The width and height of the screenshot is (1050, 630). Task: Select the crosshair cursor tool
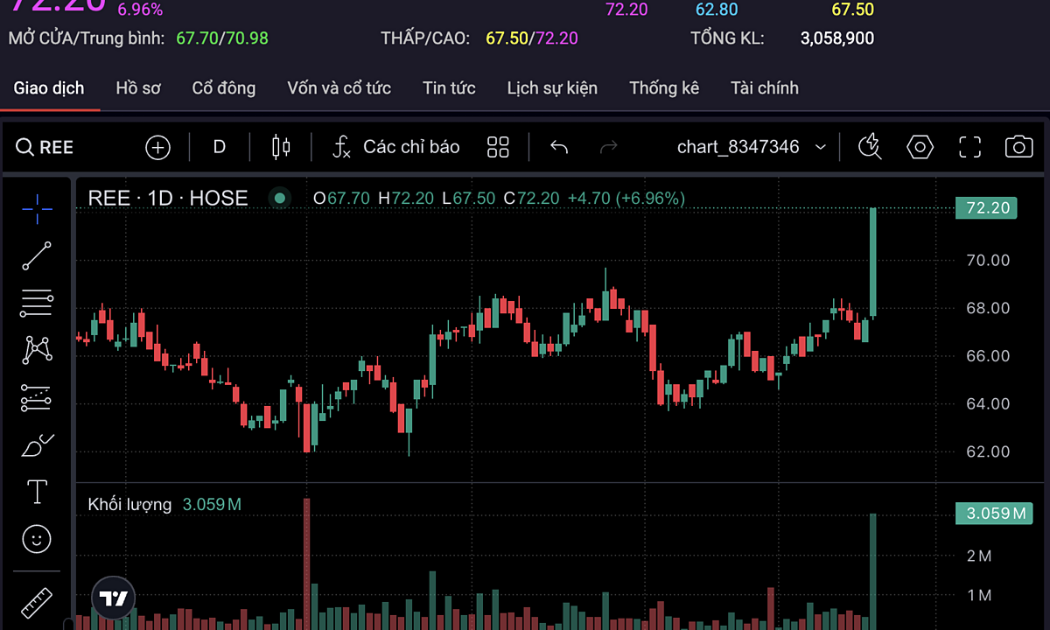37,209
